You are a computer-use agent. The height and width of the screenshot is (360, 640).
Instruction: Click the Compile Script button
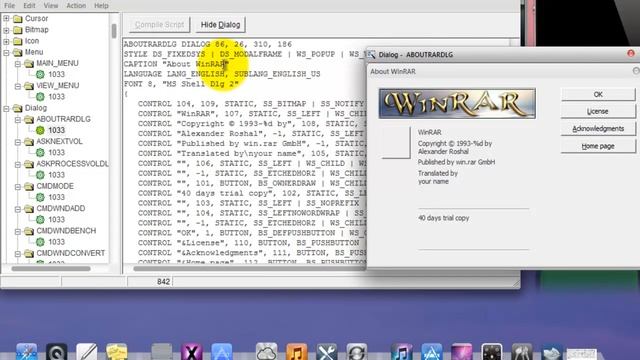coord(159,25)
